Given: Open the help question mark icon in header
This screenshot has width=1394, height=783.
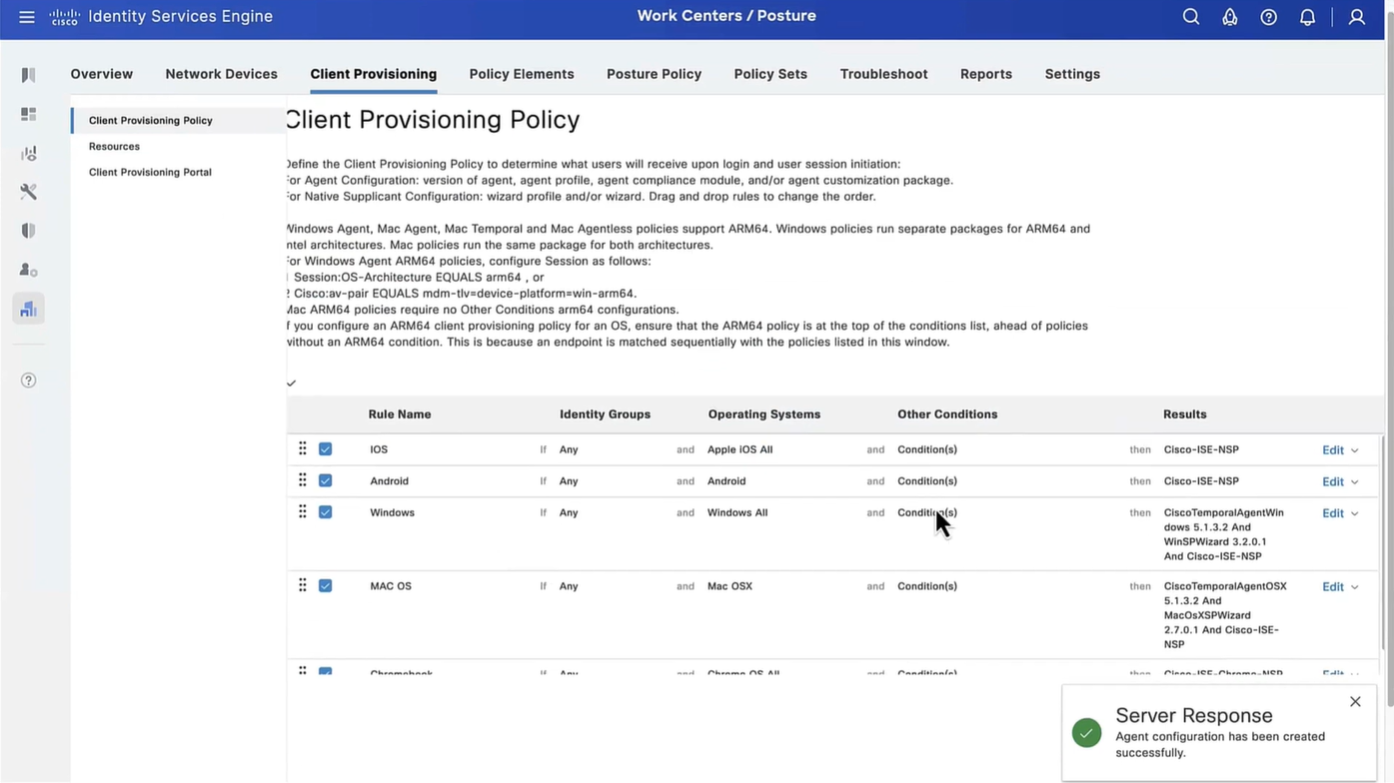Looking at the screenshot, I should pos(1268,17).
